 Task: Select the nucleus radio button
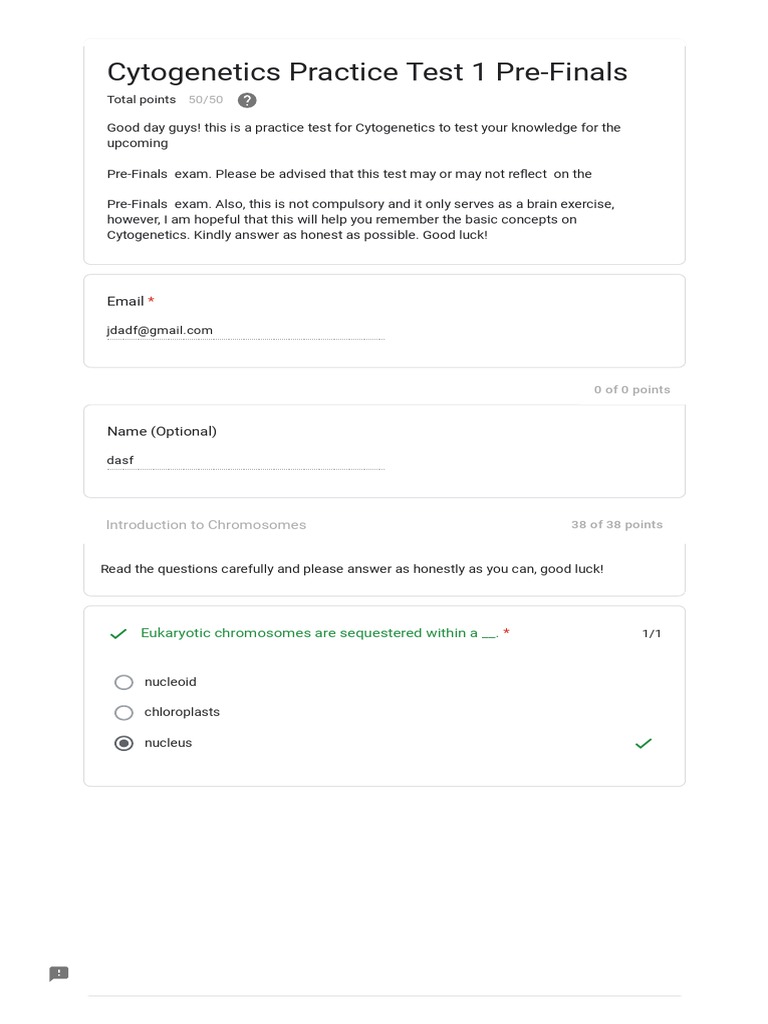[x=124, y=743]
